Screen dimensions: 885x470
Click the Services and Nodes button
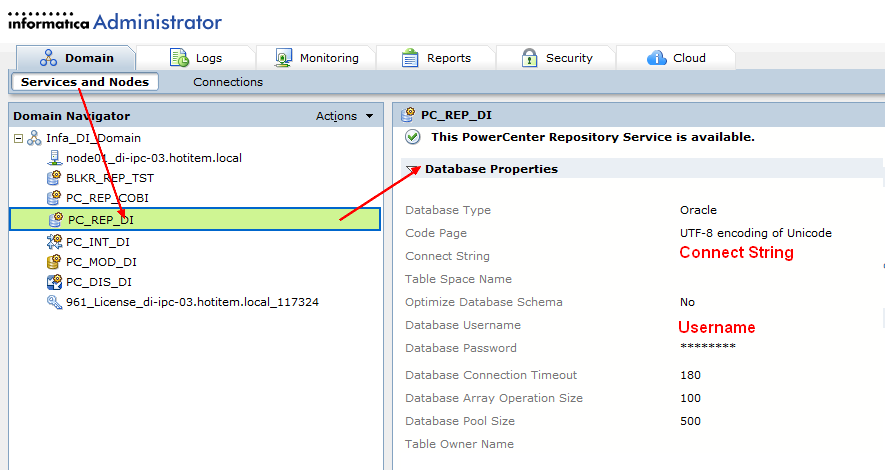point(85,82)
